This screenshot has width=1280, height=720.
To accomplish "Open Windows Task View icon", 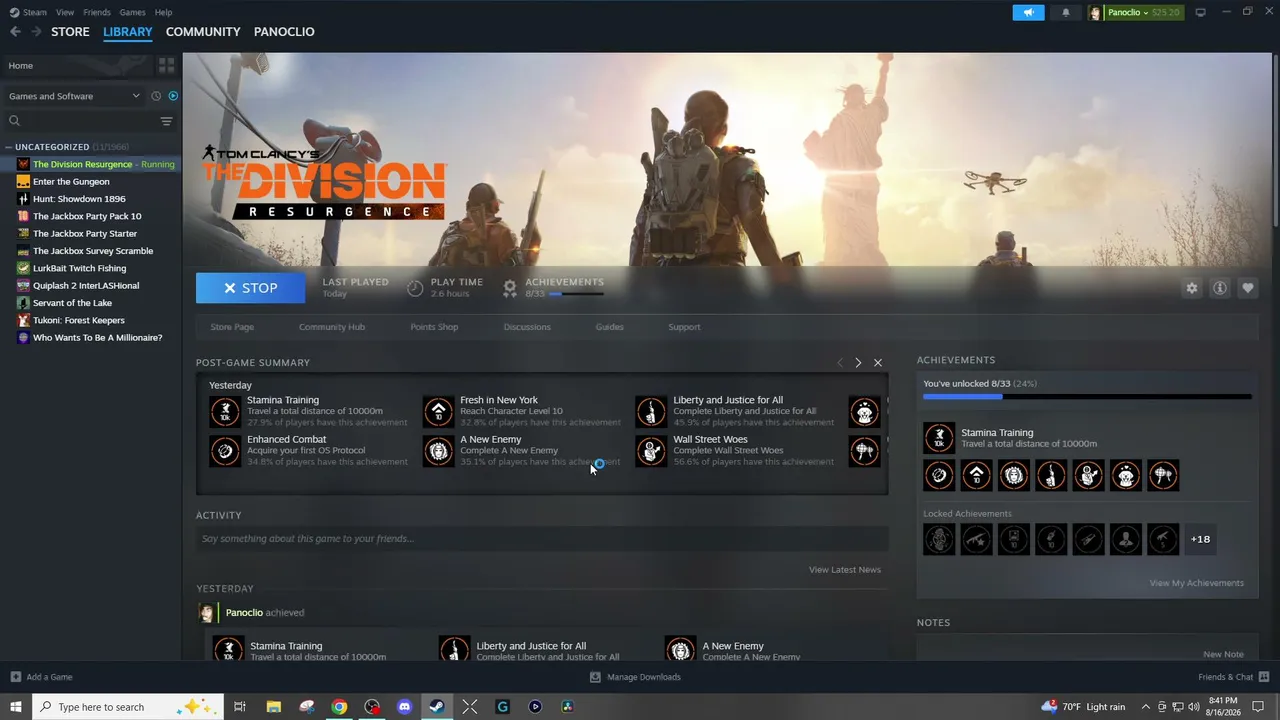I will [240, 707].
